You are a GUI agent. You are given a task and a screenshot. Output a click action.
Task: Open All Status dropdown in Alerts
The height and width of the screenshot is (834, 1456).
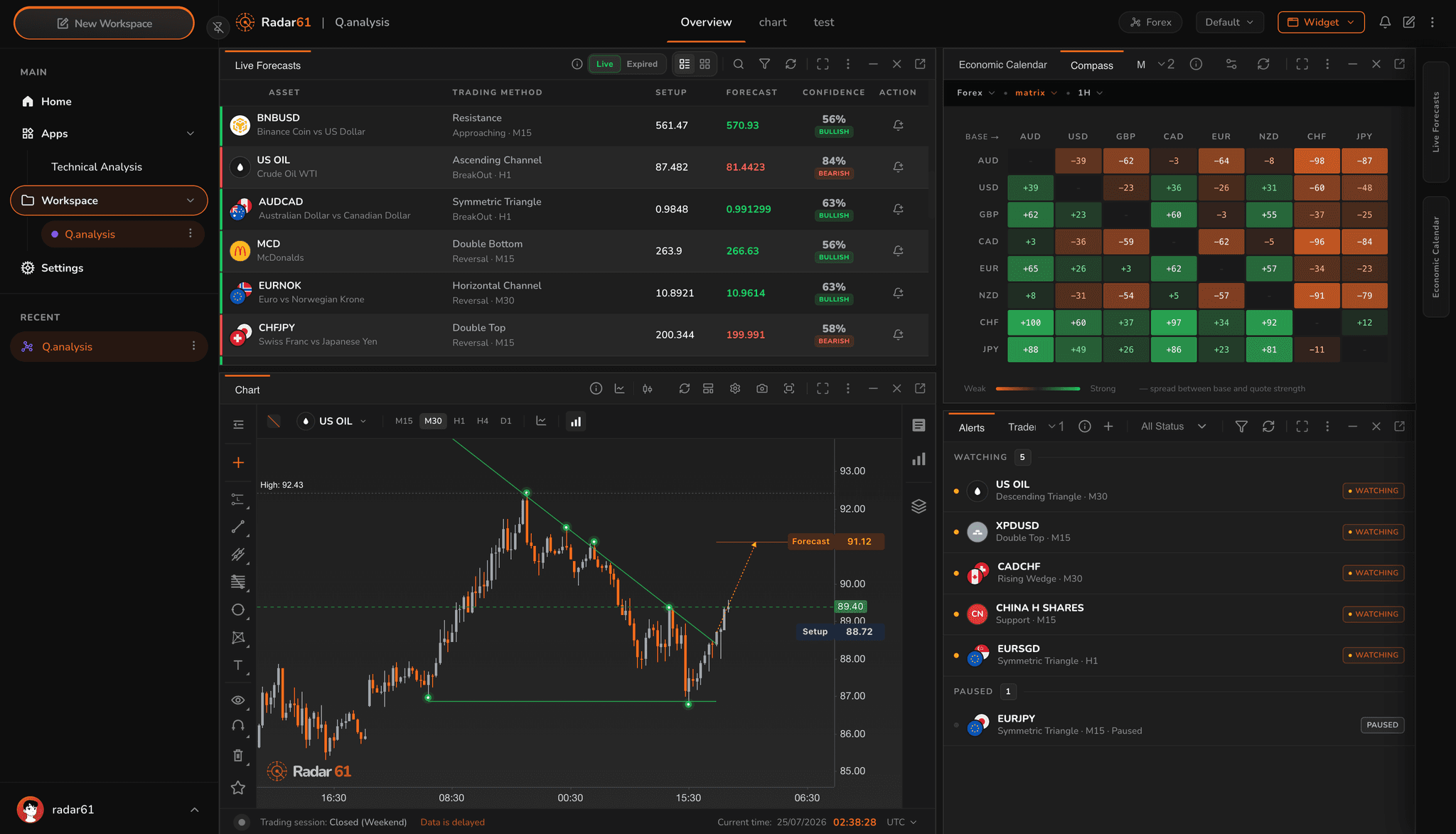[1174, 427]
